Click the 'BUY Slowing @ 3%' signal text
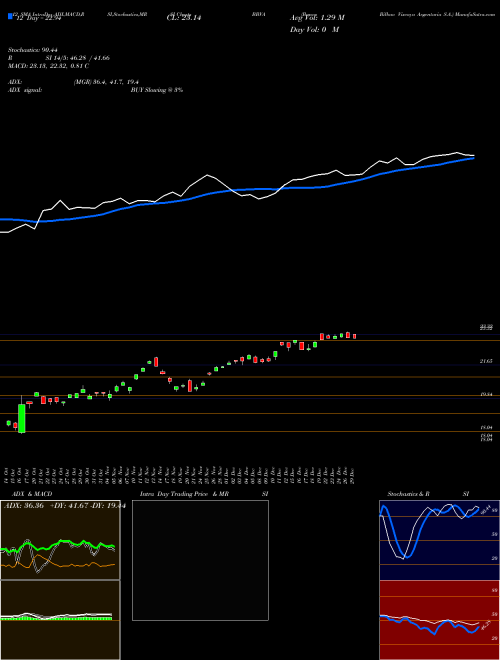This screenshot has height=660, width=500. click(157, 90)
